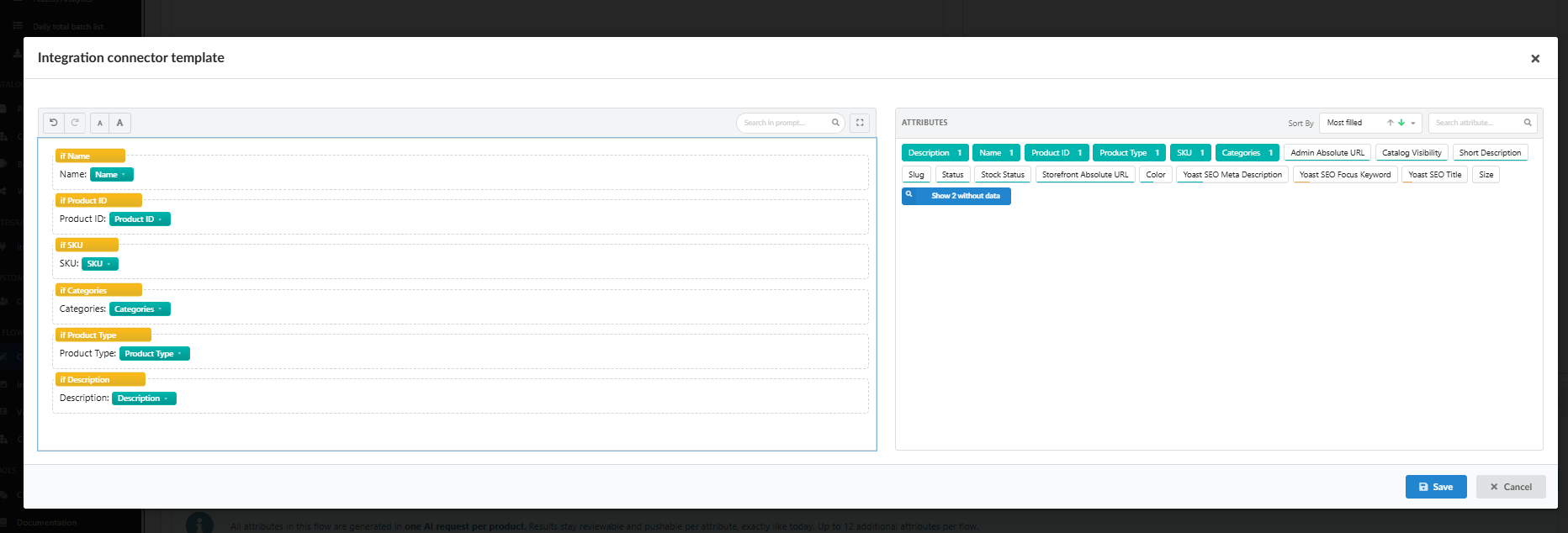Click the search in prompt magnifier icon
The width and height of the screenshot is (1568, 533).
835,123
